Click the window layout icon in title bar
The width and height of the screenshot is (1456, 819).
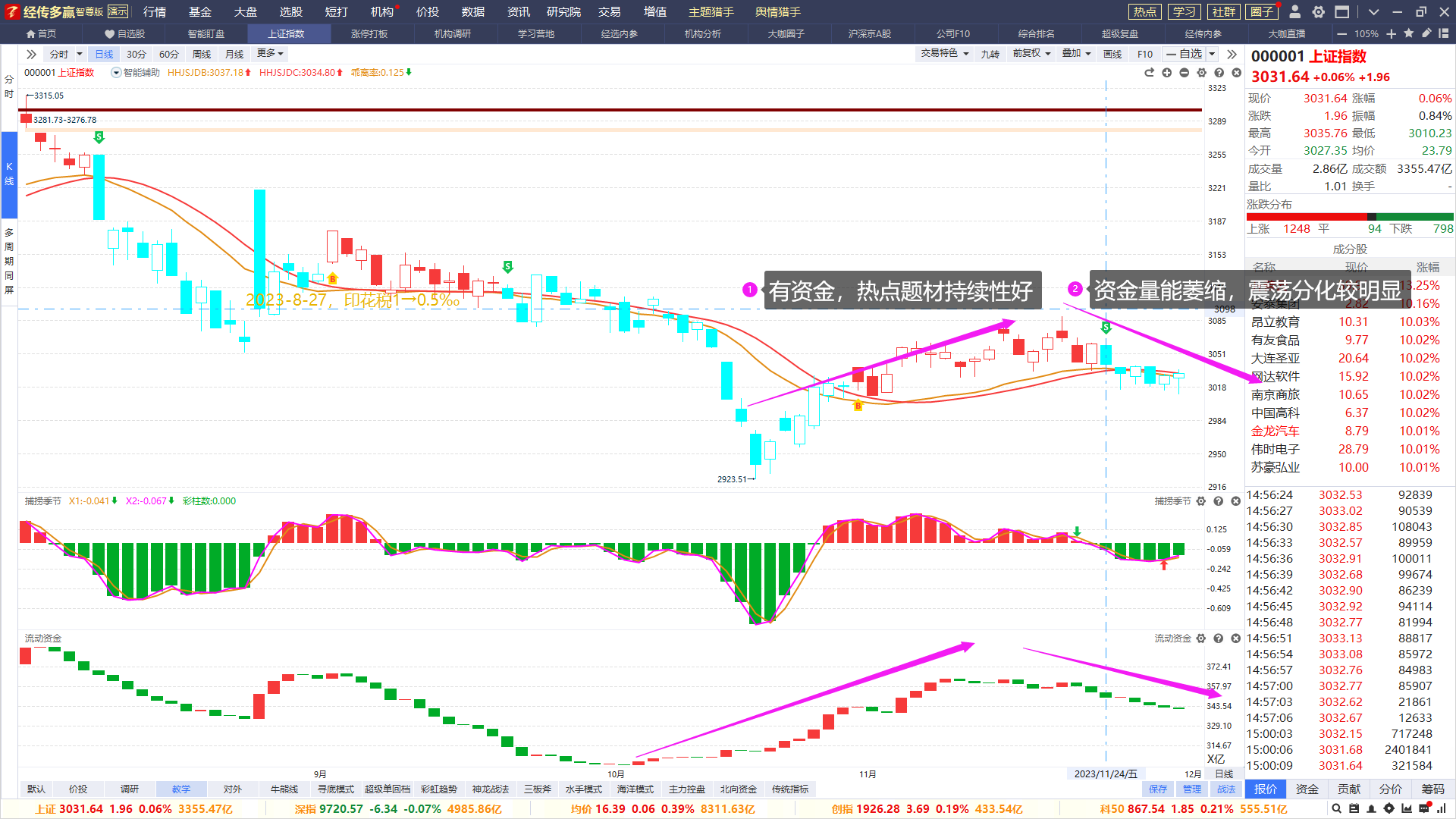[1342, 11]
